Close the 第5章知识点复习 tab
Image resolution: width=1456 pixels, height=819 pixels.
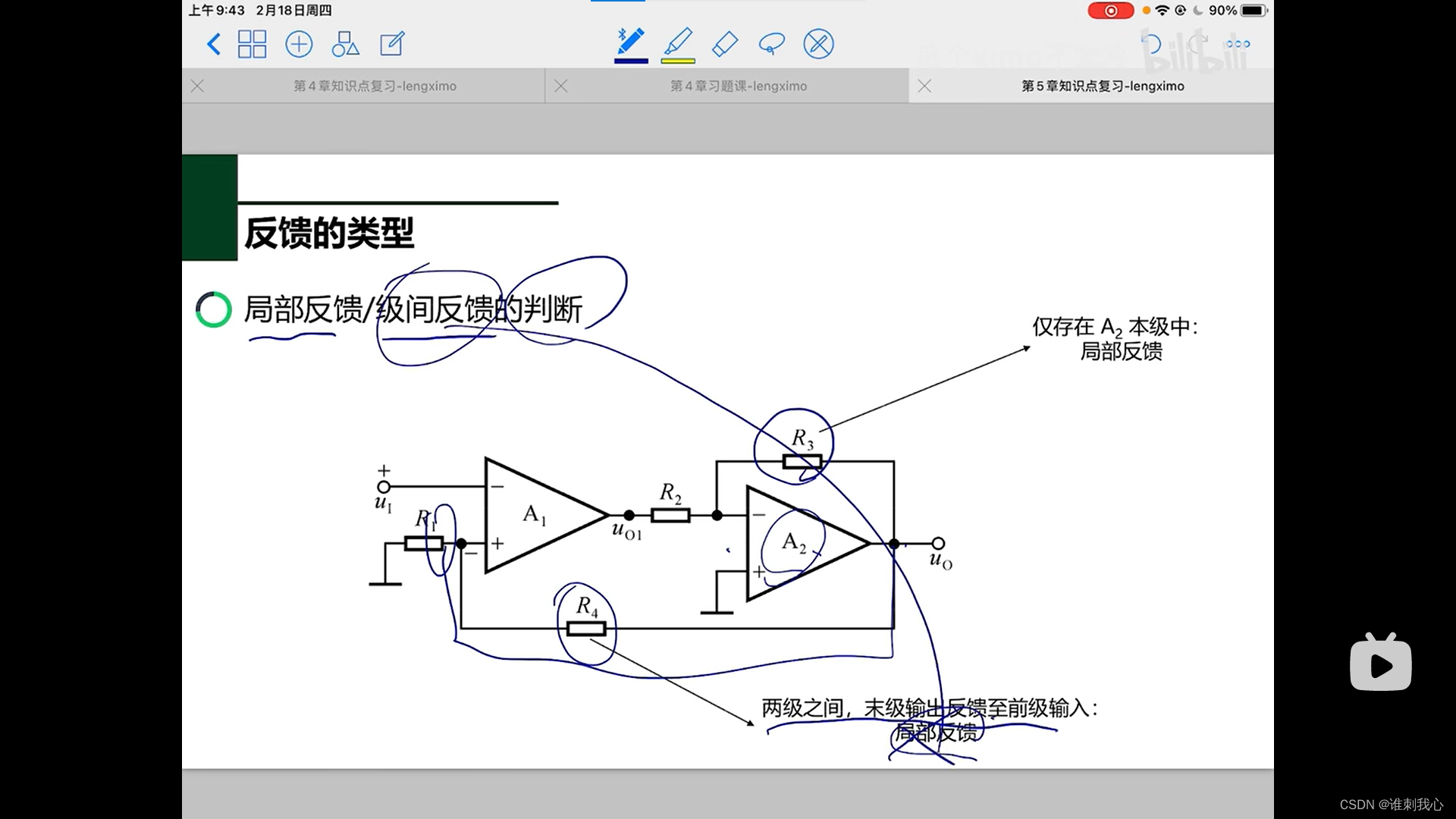(x=924, y=86)
